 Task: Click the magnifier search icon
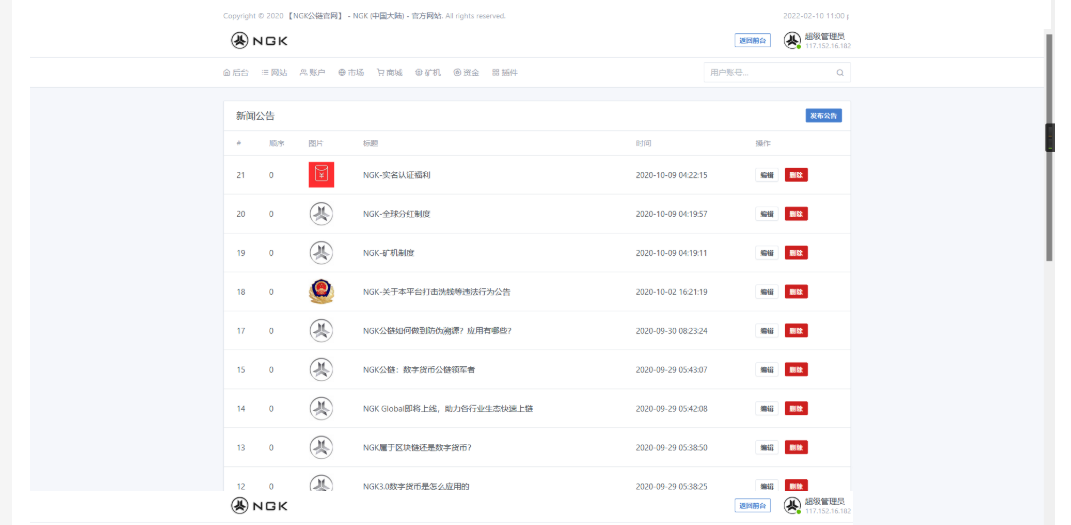tap(840, 72)
